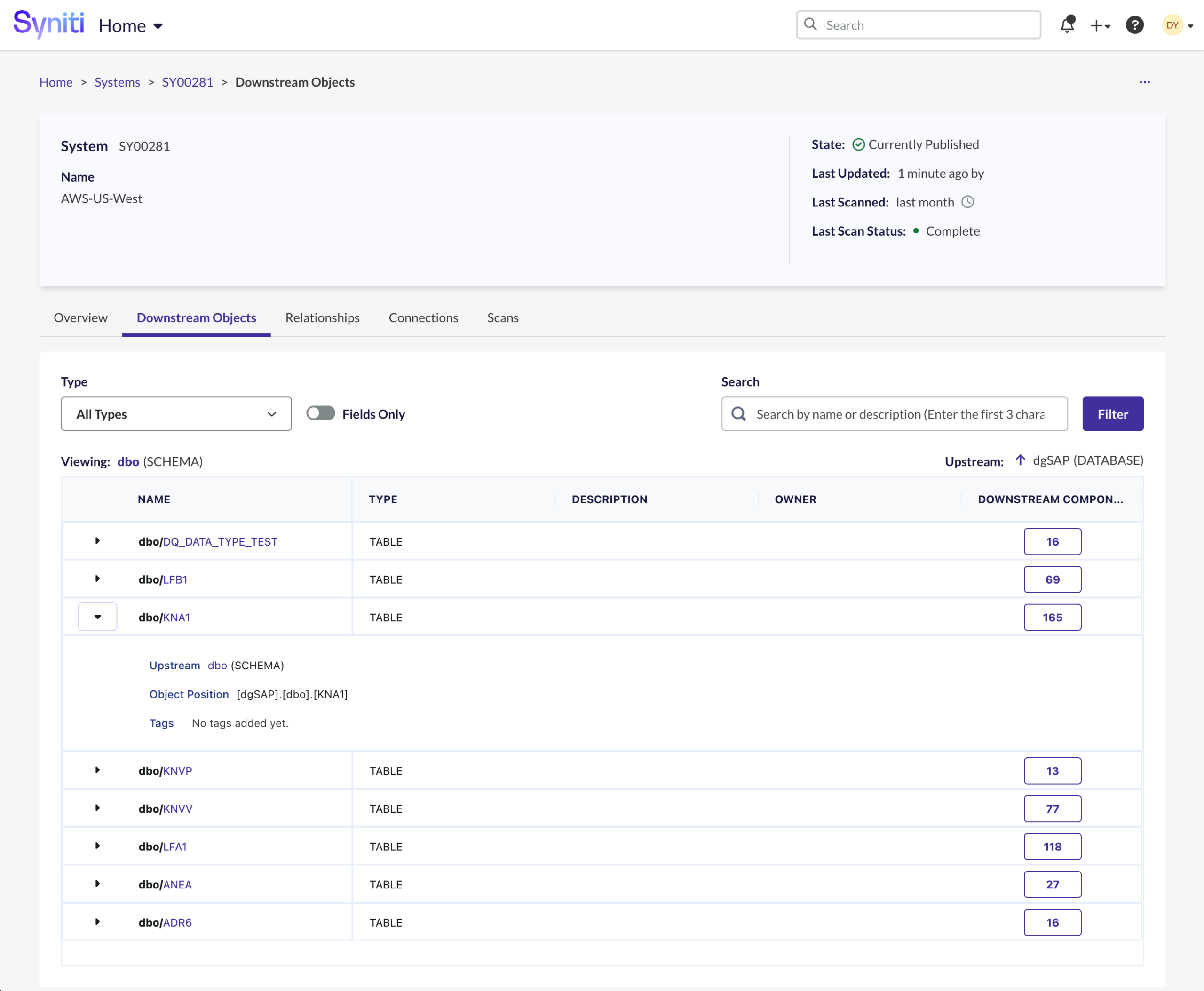Viewport: 1204px width, 991px height.
Task: Click downstream count 77 for KNVV
Action: click(1052, 809)
